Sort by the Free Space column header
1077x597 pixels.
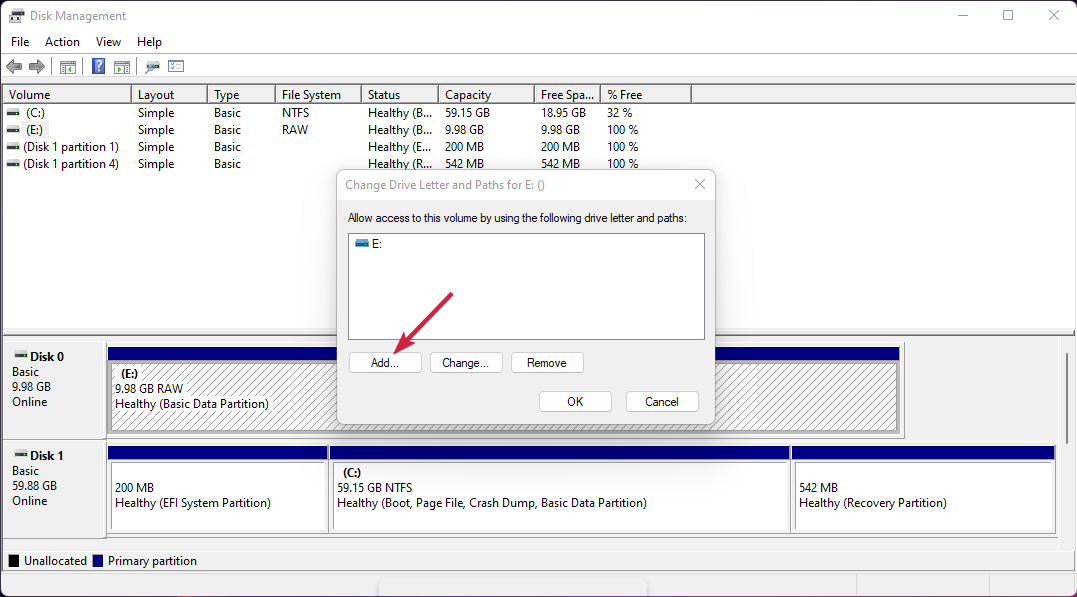567,95
